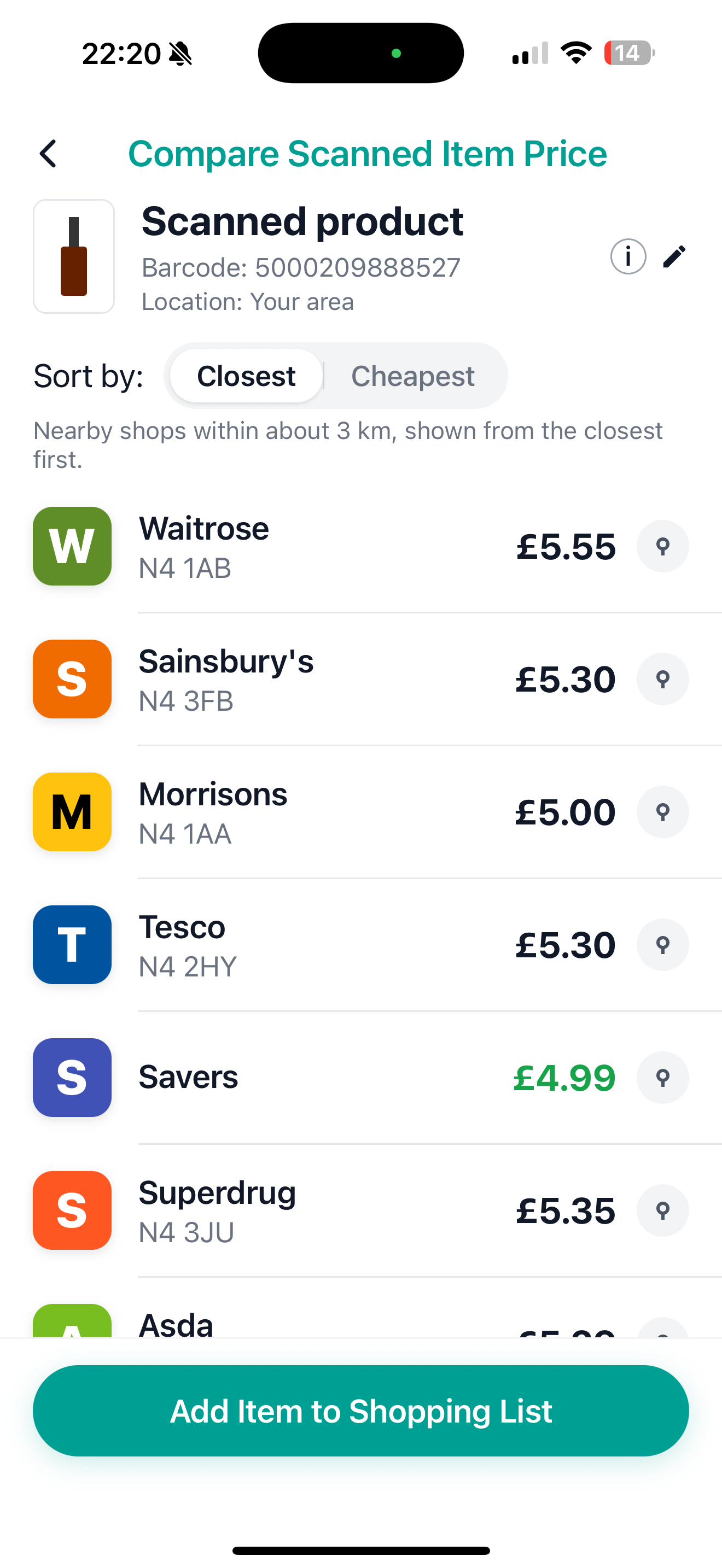Open map pin for Morrisons location
Viewport: 722px width, 1568px height.
[662, 812]
